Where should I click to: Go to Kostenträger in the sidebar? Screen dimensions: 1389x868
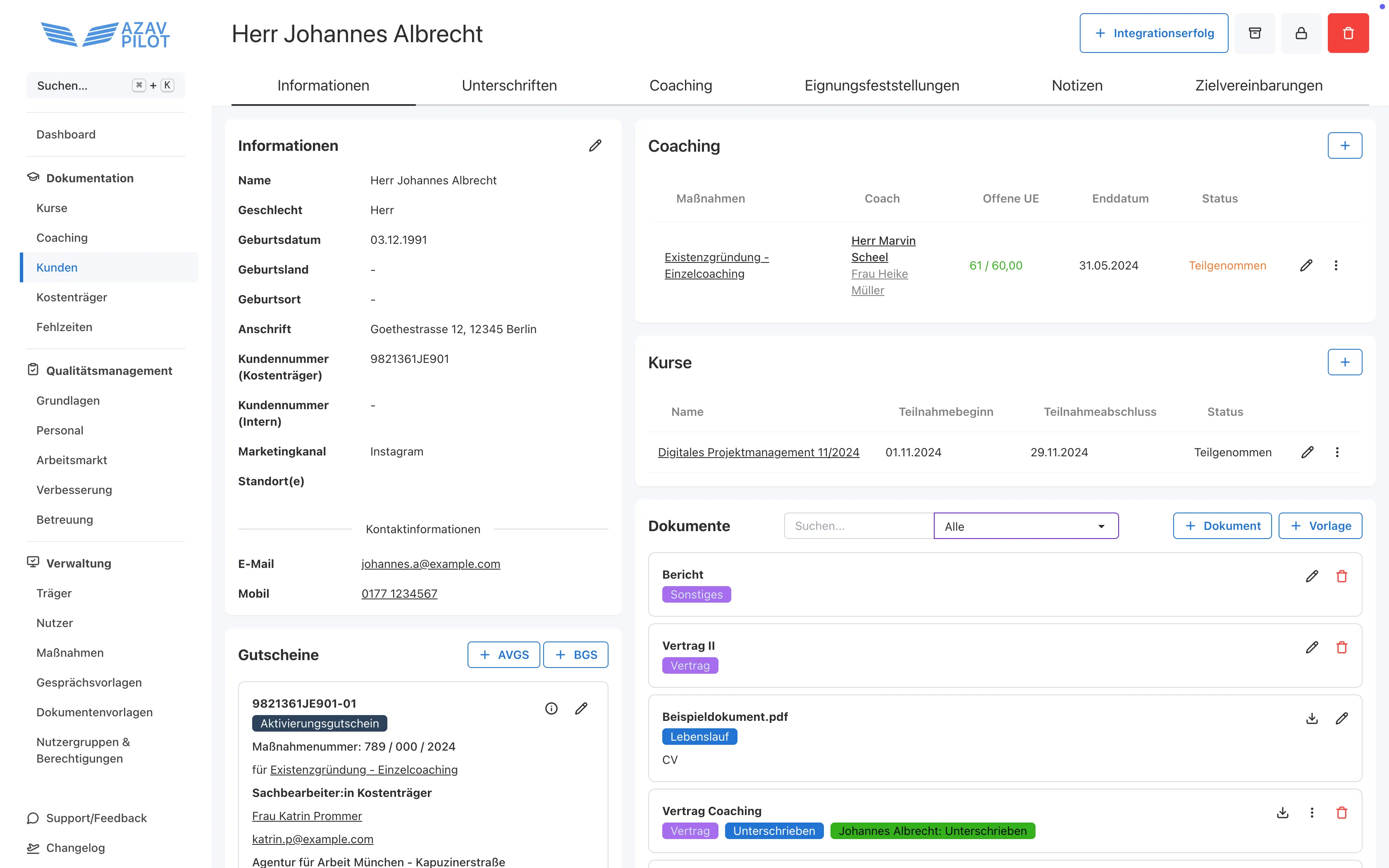72,297
